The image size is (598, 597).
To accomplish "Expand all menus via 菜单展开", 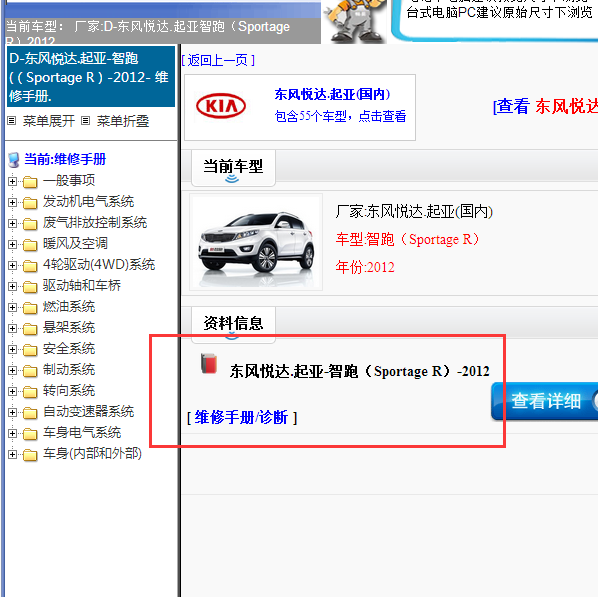I will pyautogui.click(x=49, y=121).
